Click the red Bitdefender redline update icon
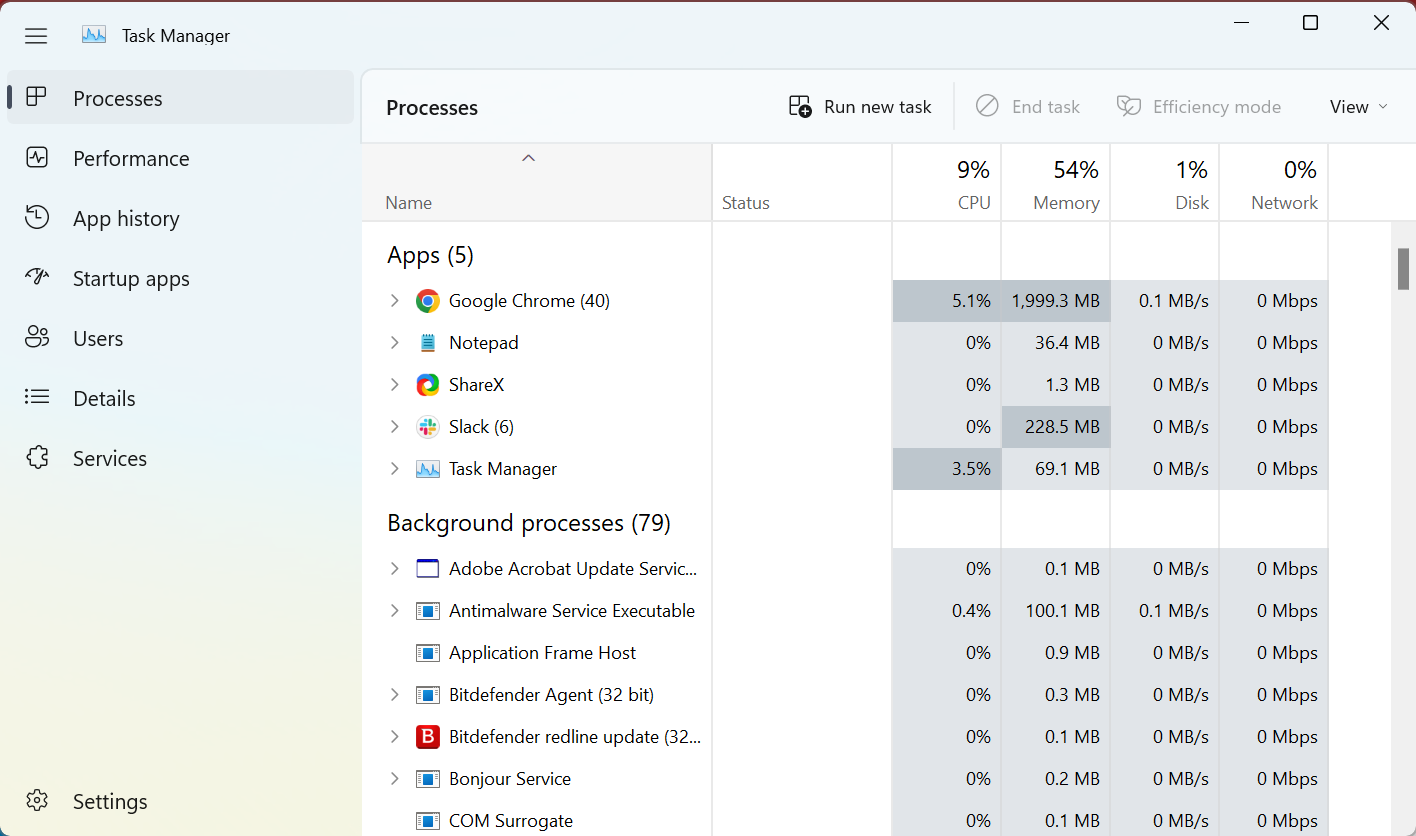The width and height of the screenshot is (1416, 836). (x=428, y=737)
